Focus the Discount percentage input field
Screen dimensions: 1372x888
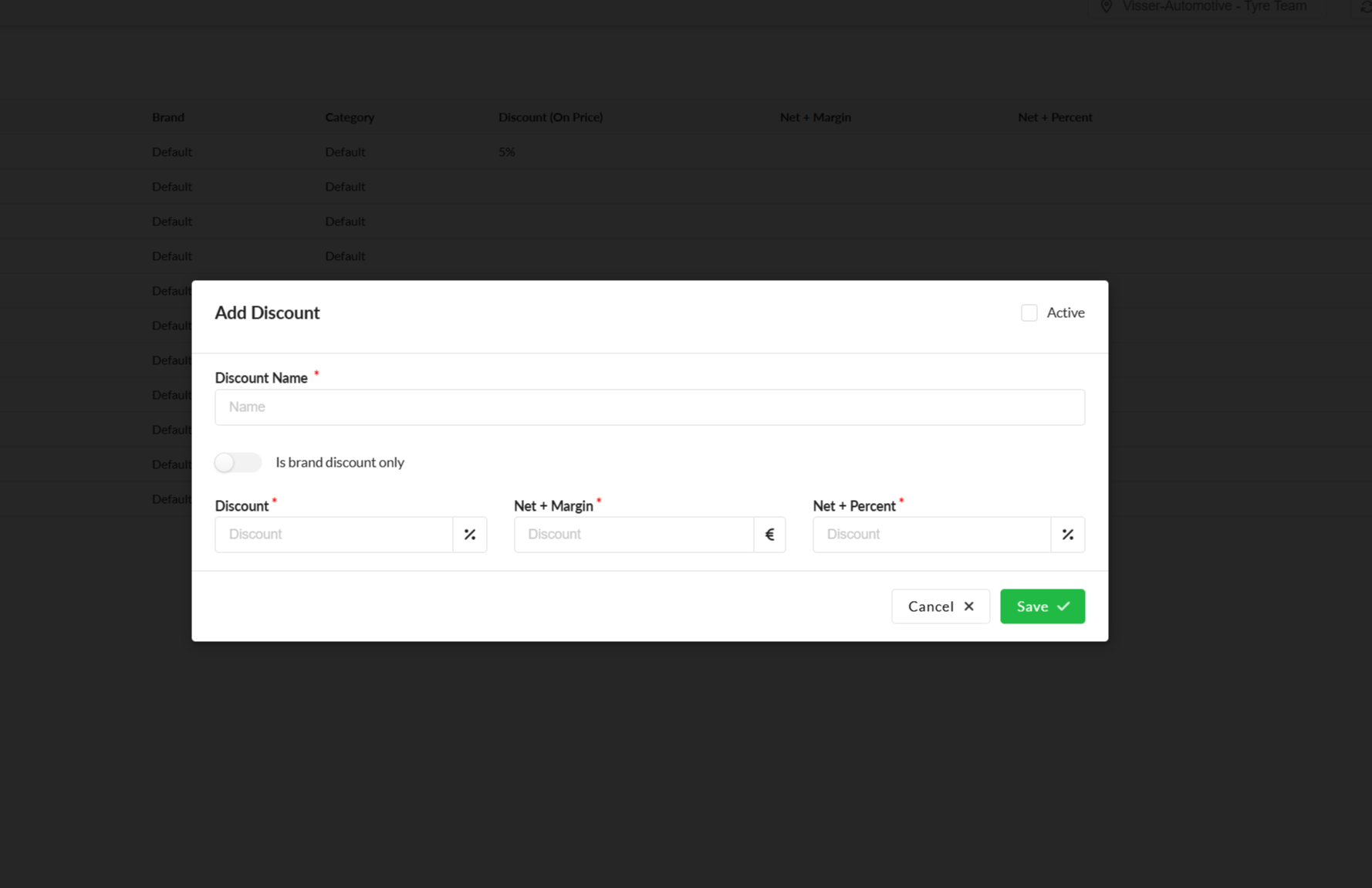click(x=333, y=534)
